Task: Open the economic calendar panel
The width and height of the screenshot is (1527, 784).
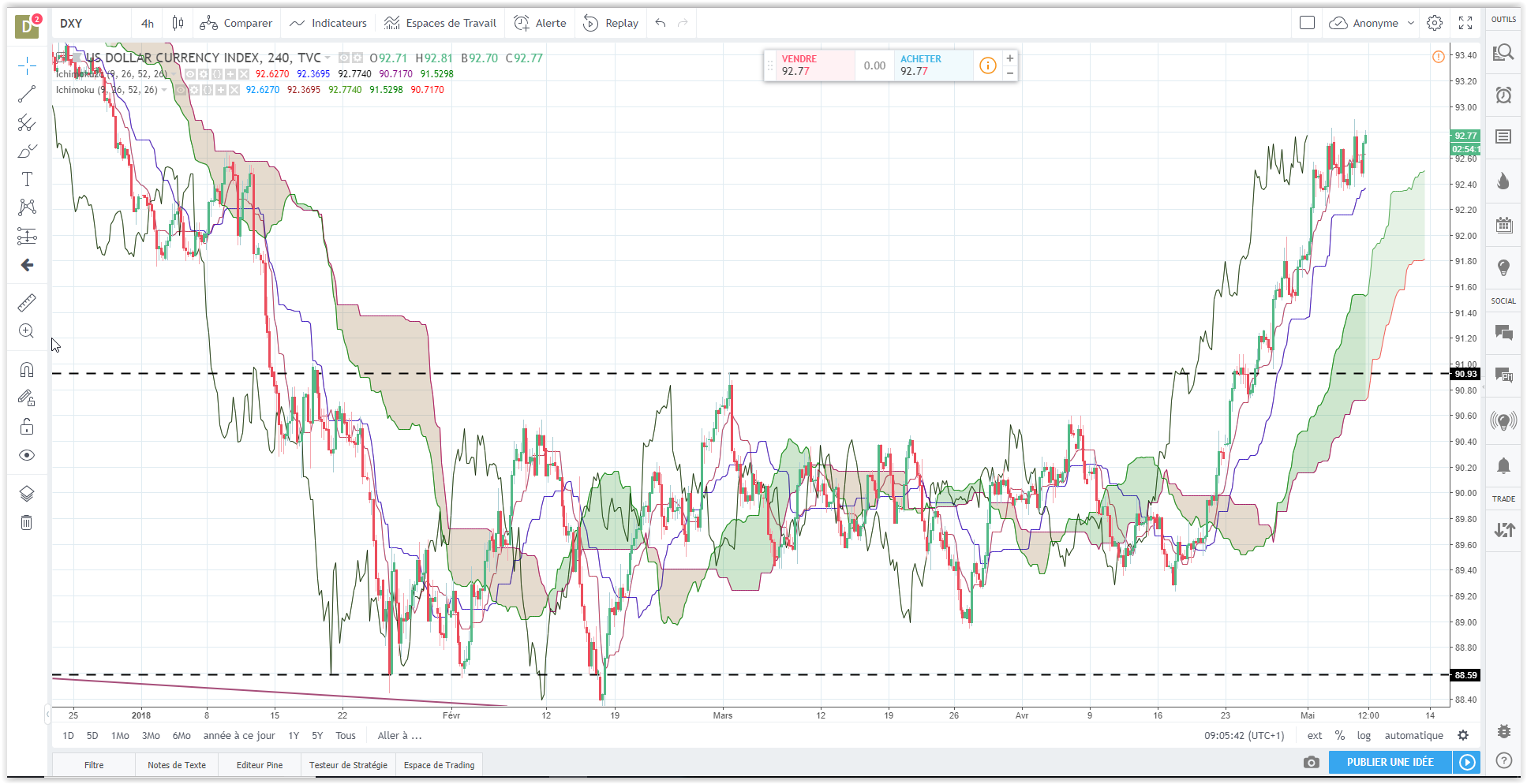Action: click(x=1503, y=226)
